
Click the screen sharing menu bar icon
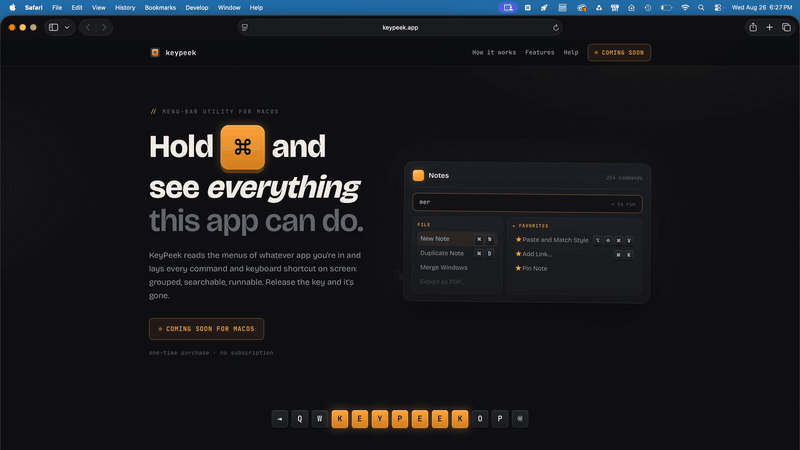[508, 8]
